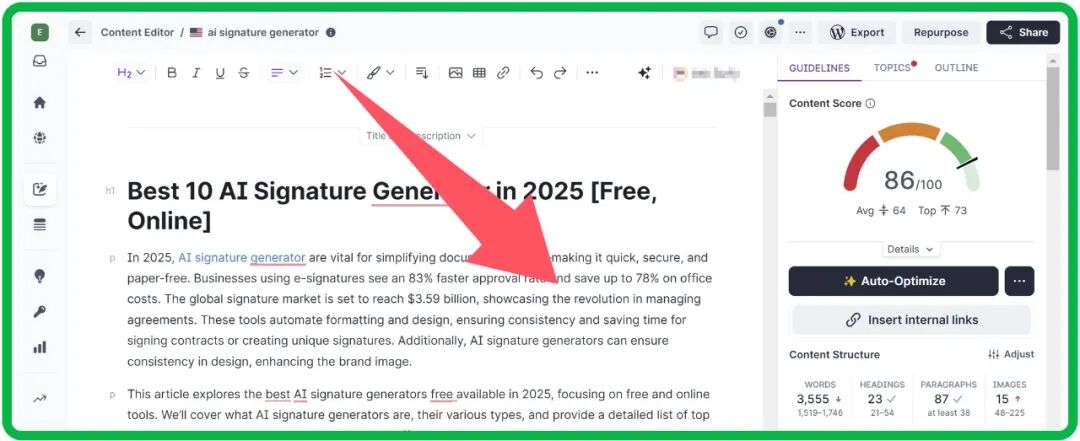This screenshot has width=1080, height=441.
Task: Expand the Details section under Content Score
Action: tap(911, 249)
